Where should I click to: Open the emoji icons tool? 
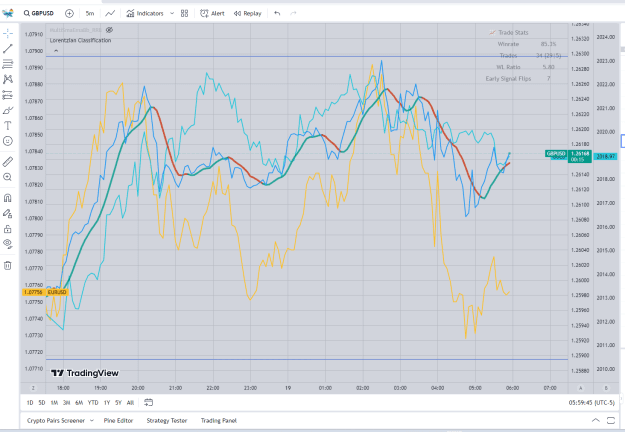click(x=8, y=141)
